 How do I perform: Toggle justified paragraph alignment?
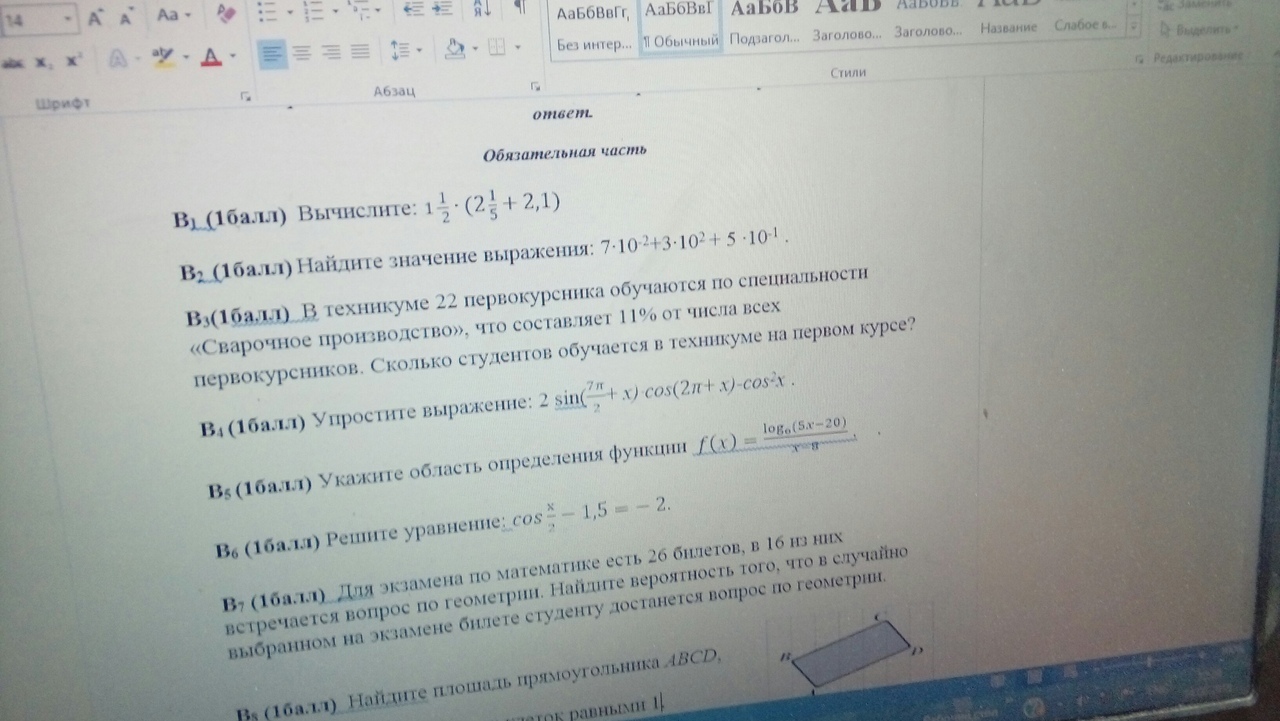pos(359,53)
